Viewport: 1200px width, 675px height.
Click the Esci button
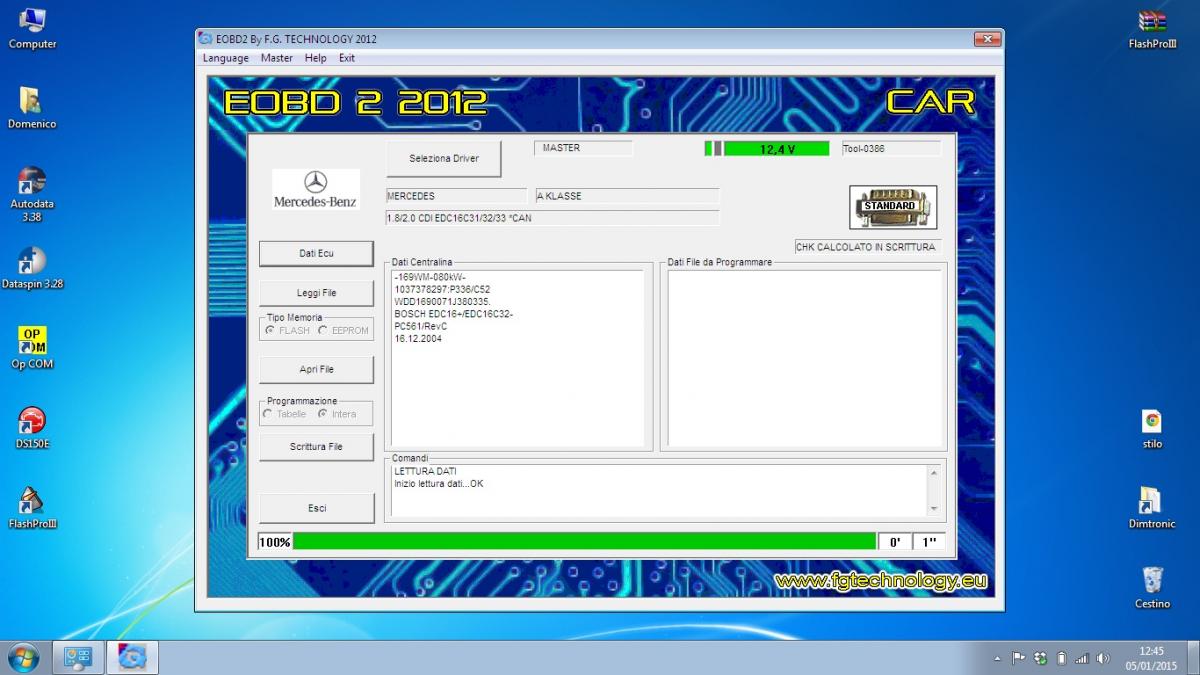316,508
